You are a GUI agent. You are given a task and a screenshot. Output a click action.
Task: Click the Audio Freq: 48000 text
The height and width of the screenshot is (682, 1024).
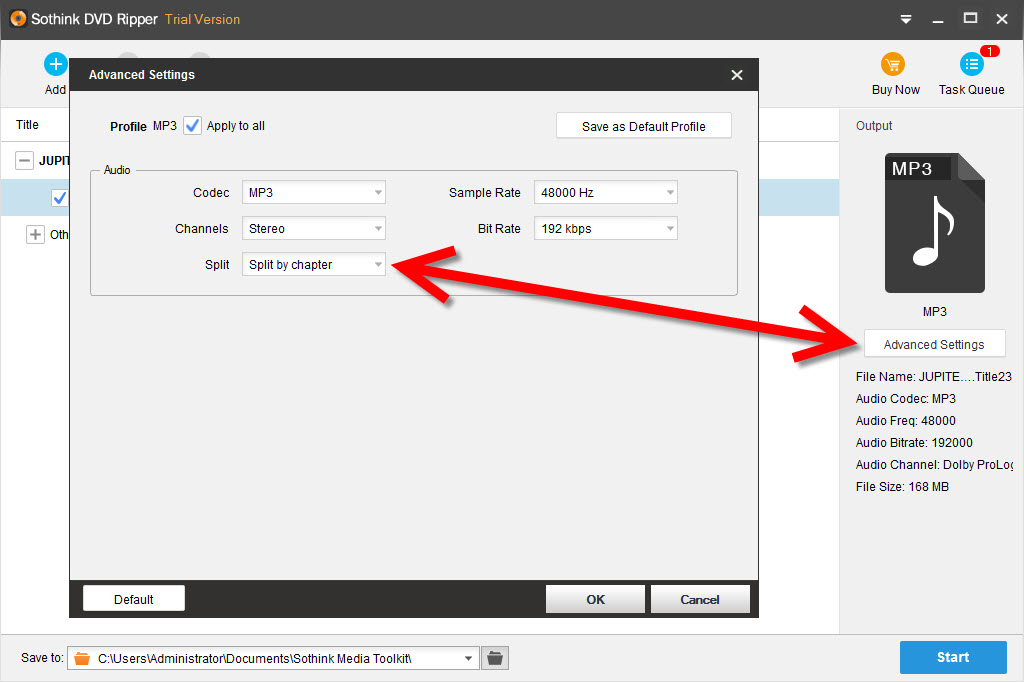pyautogui.click(x=905, y=421)
